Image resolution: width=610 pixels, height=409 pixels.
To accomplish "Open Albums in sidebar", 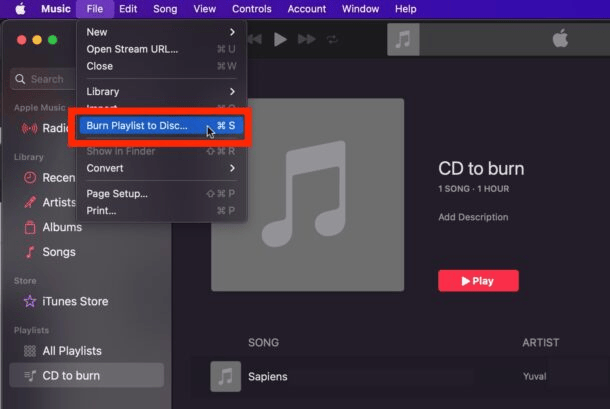I will [62, 227].
